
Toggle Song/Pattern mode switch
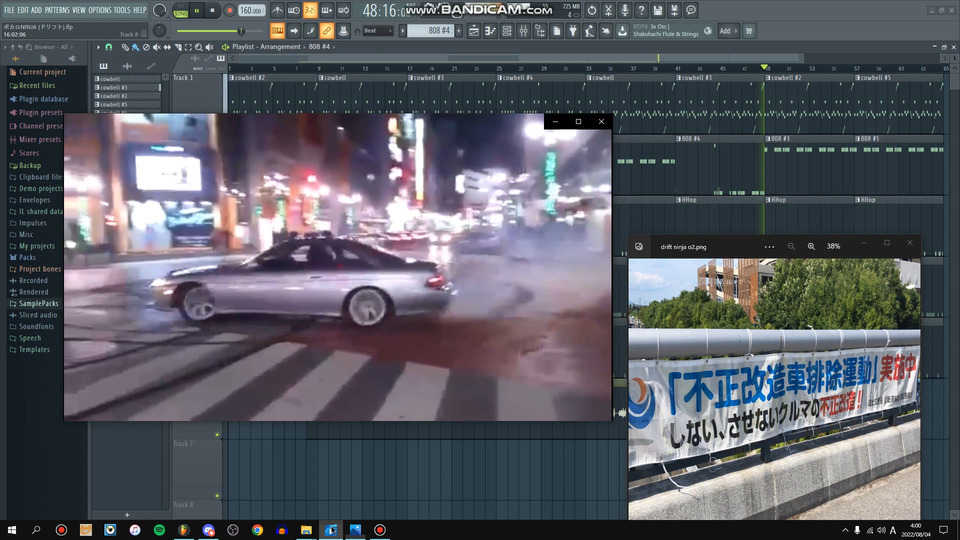180,10
